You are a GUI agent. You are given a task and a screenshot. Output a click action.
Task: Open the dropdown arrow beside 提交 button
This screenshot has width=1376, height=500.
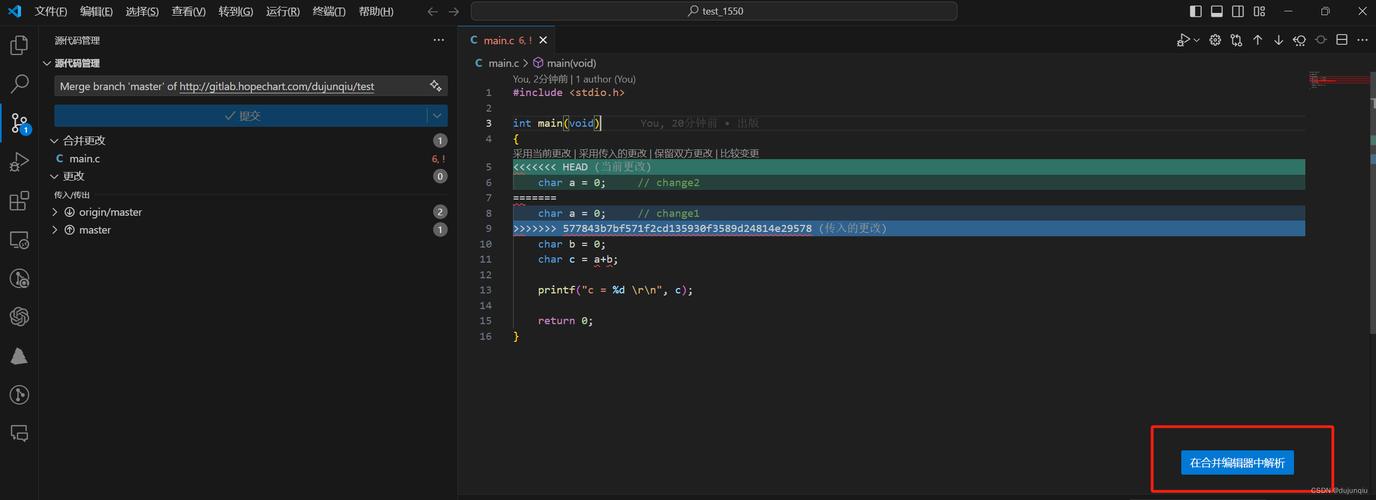tap(437, 116)
